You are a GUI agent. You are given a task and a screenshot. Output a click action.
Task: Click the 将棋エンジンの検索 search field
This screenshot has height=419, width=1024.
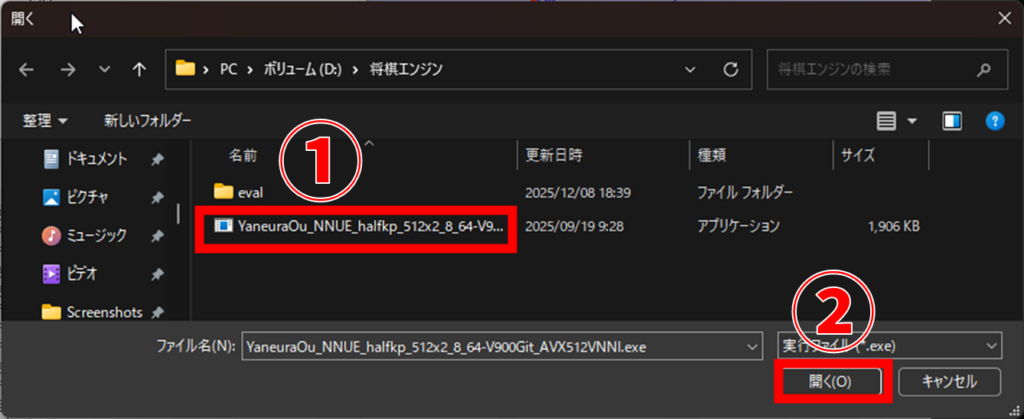(x=870, y=70)
